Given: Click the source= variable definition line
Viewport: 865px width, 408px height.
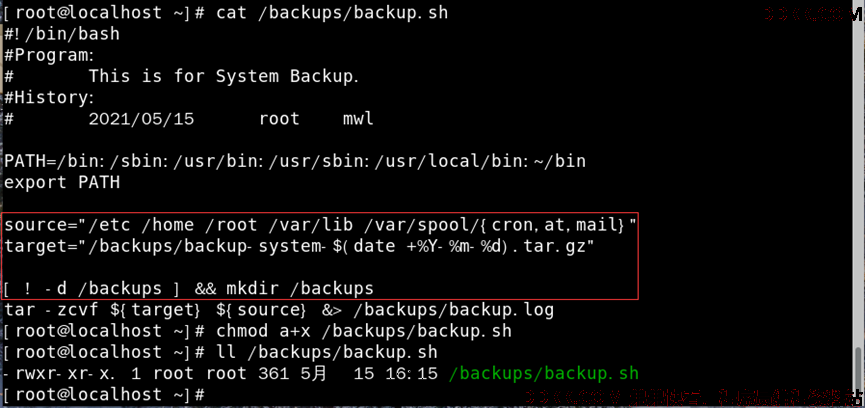Looking at the screenshot, I should click(x=321, y=225).
